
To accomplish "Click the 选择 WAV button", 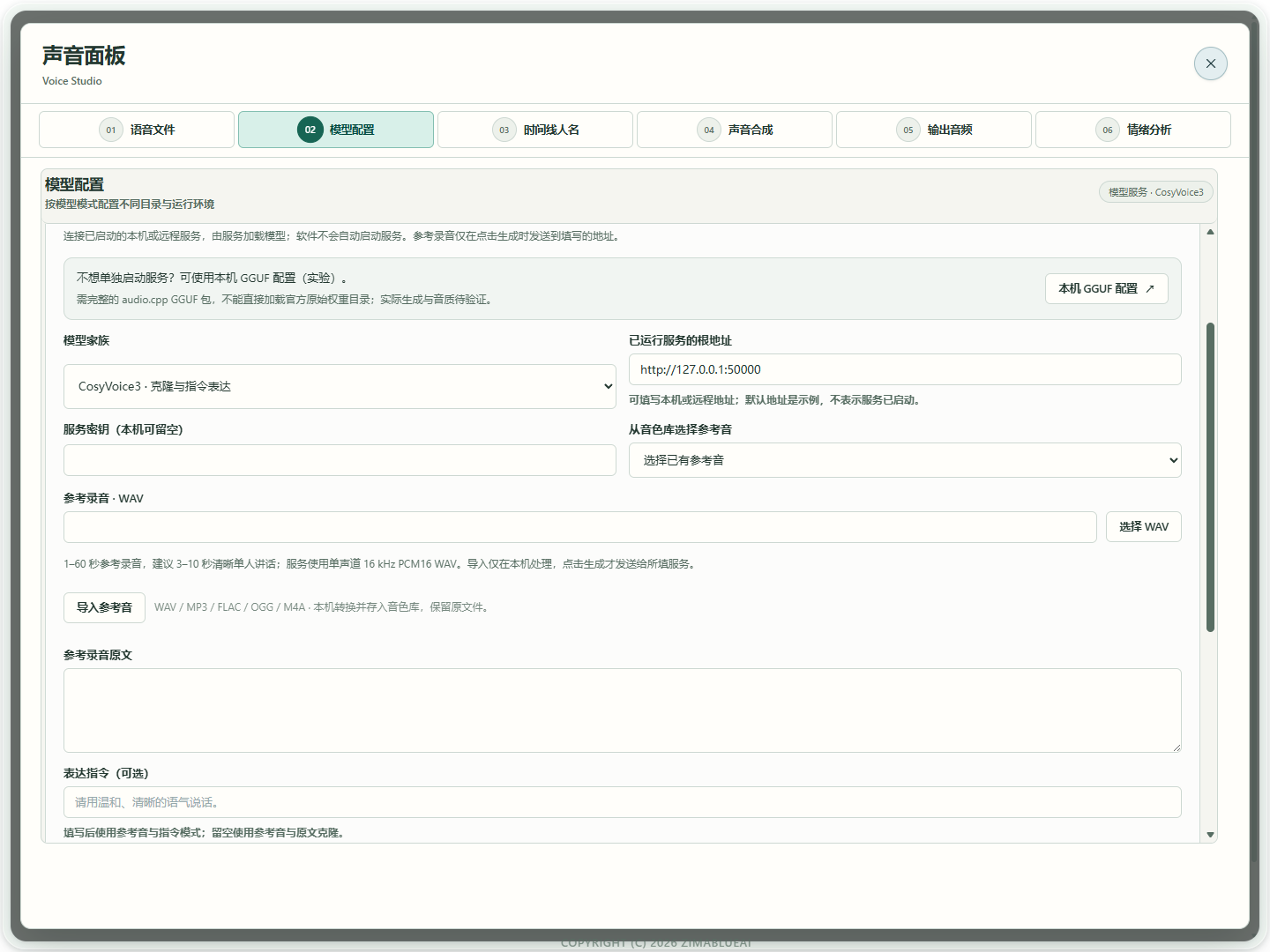I will 1144,527.
